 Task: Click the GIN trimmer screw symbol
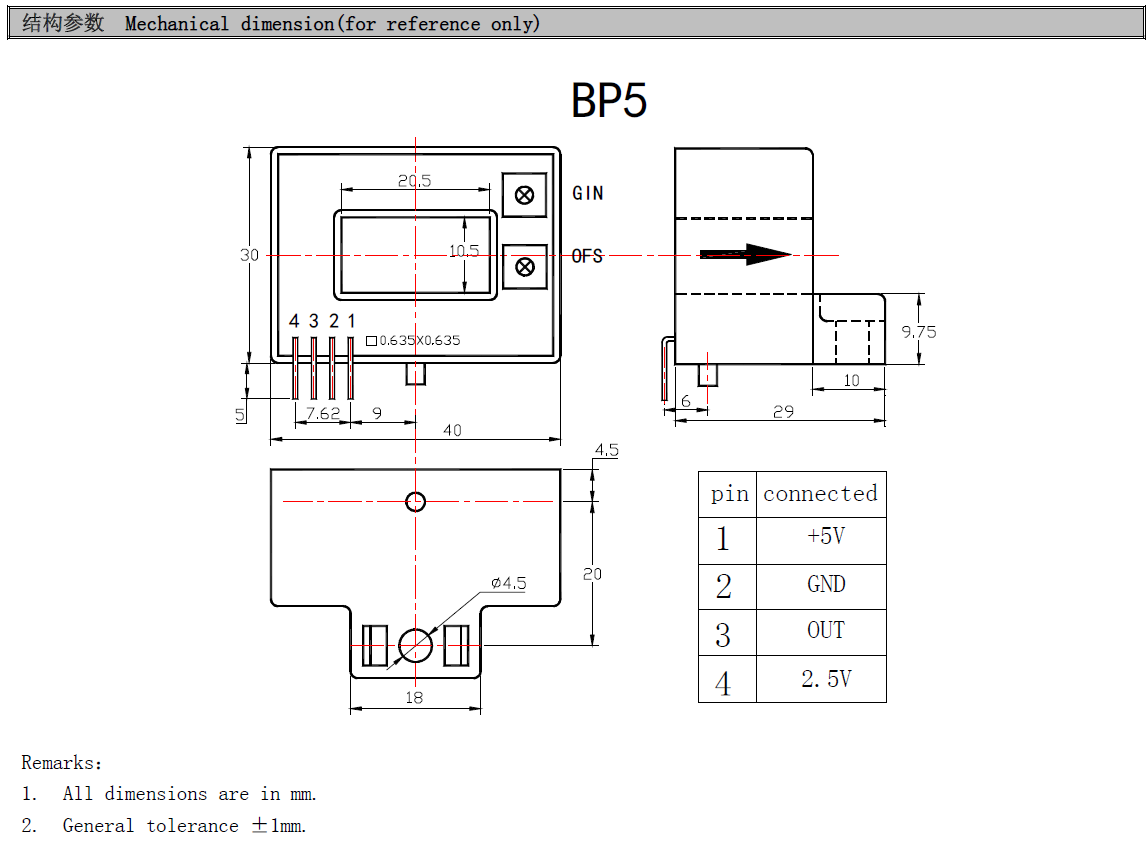pyautogui.click(x=524, y=195)
